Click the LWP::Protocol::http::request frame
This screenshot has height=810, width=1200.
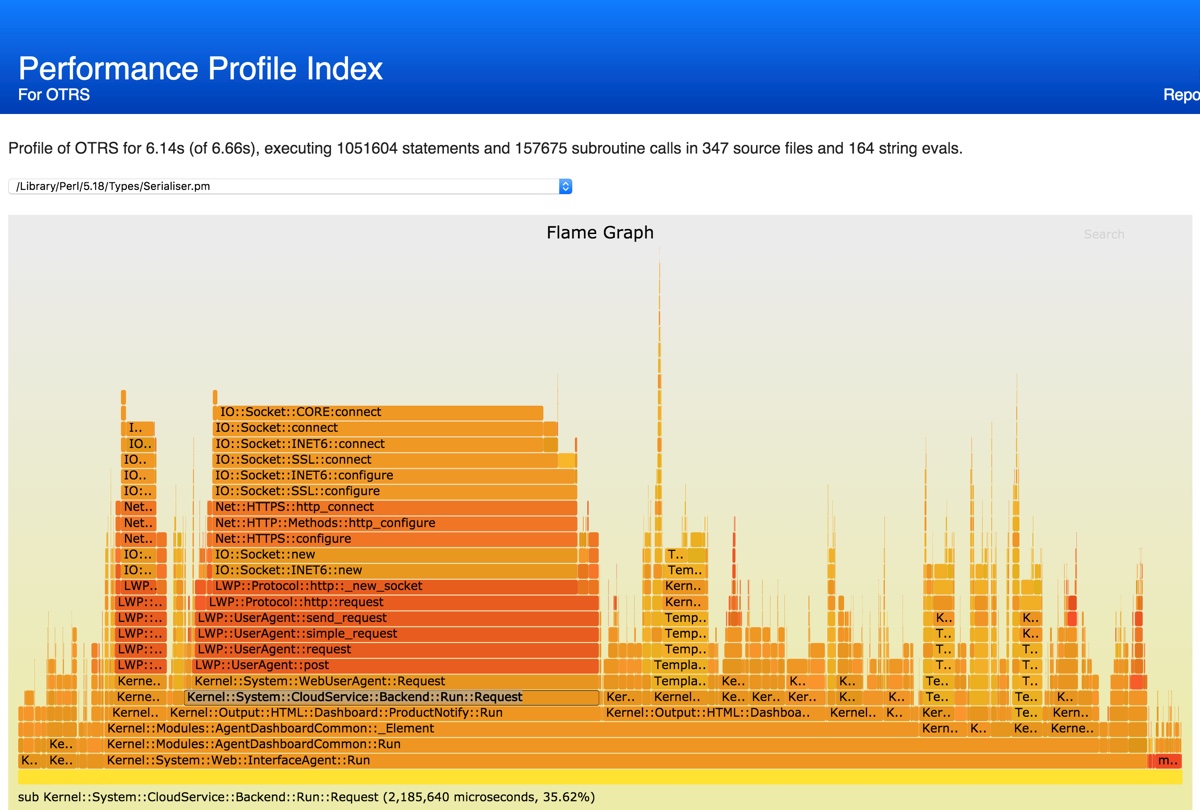400,602
